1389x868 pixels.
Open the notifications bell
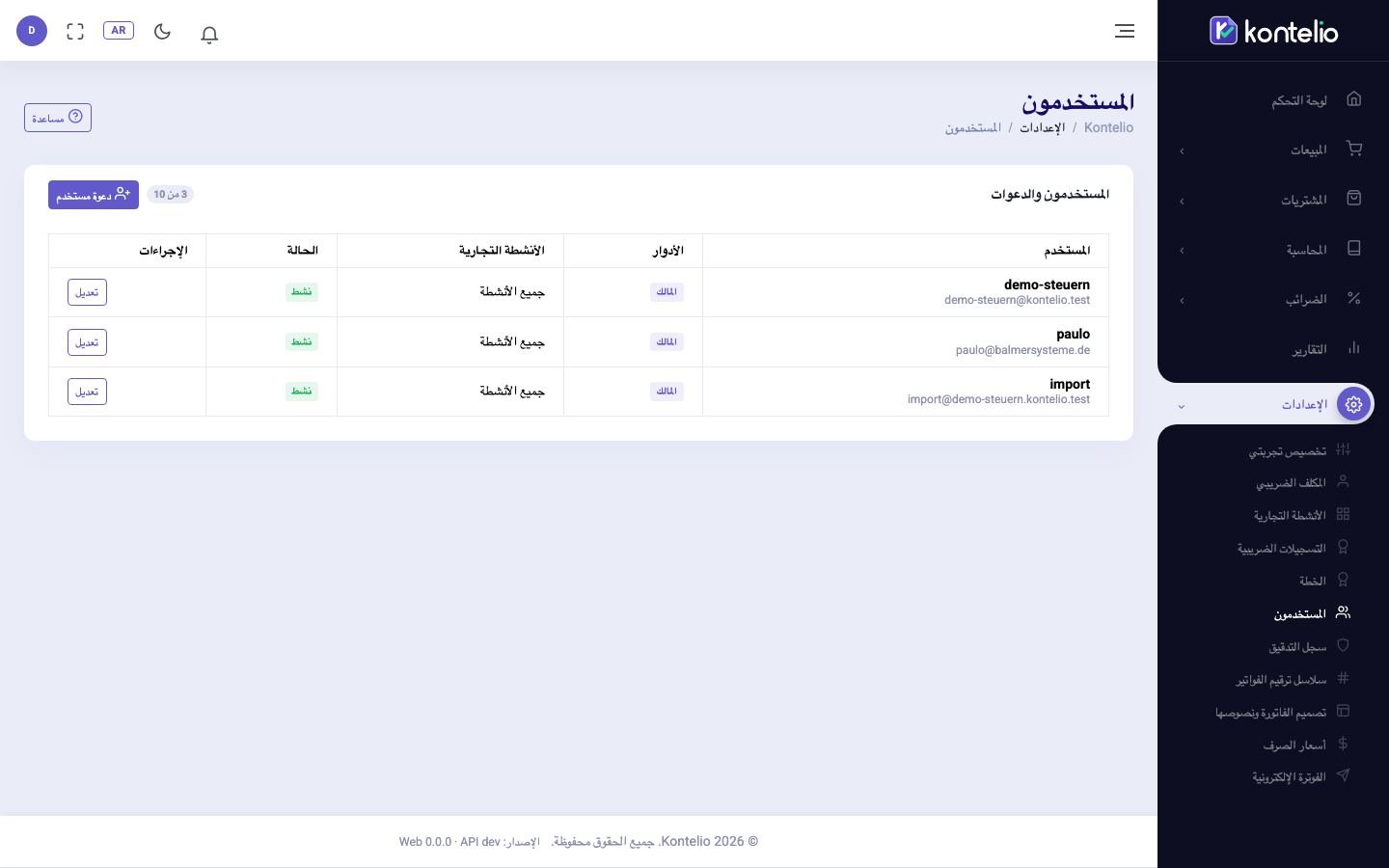click(x=209, y=34)
